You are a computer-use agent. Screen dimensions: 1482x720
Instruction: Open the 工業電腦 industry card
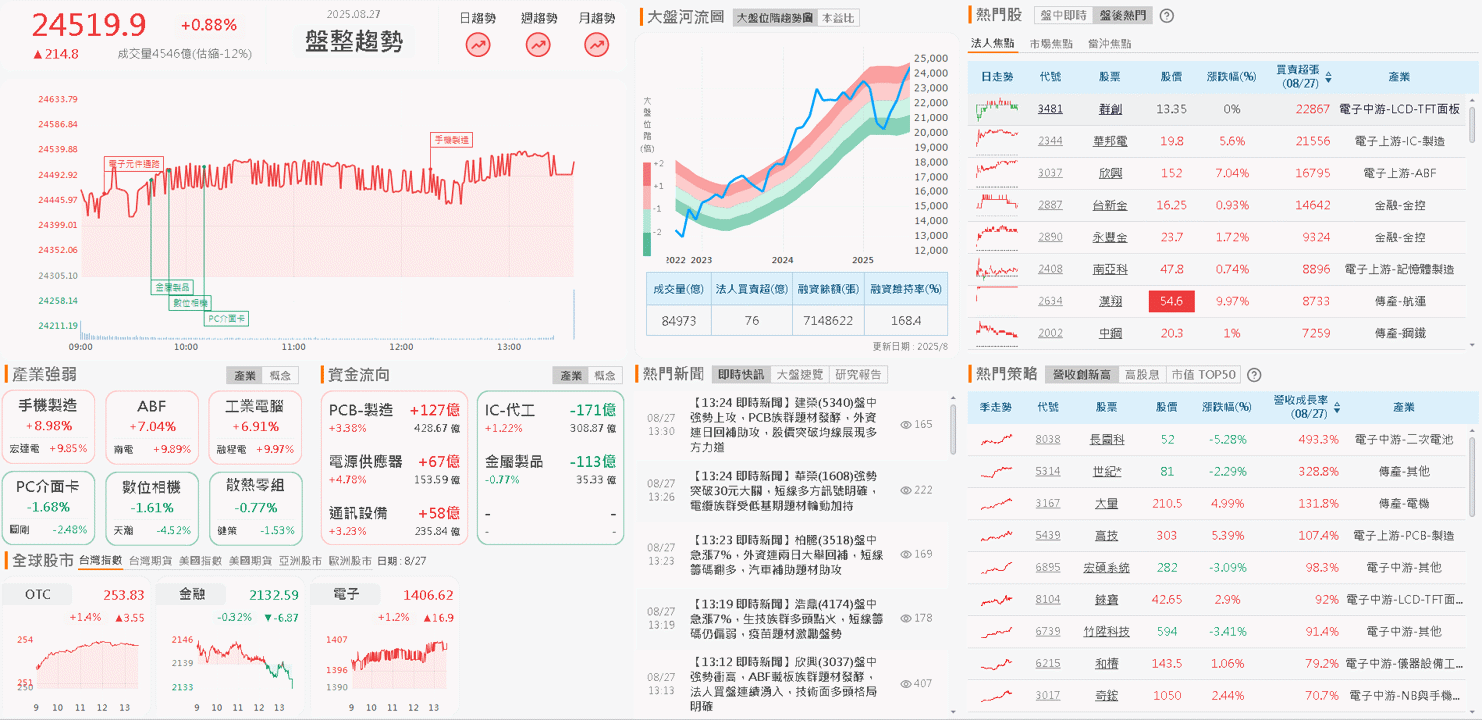pos(254,427)
